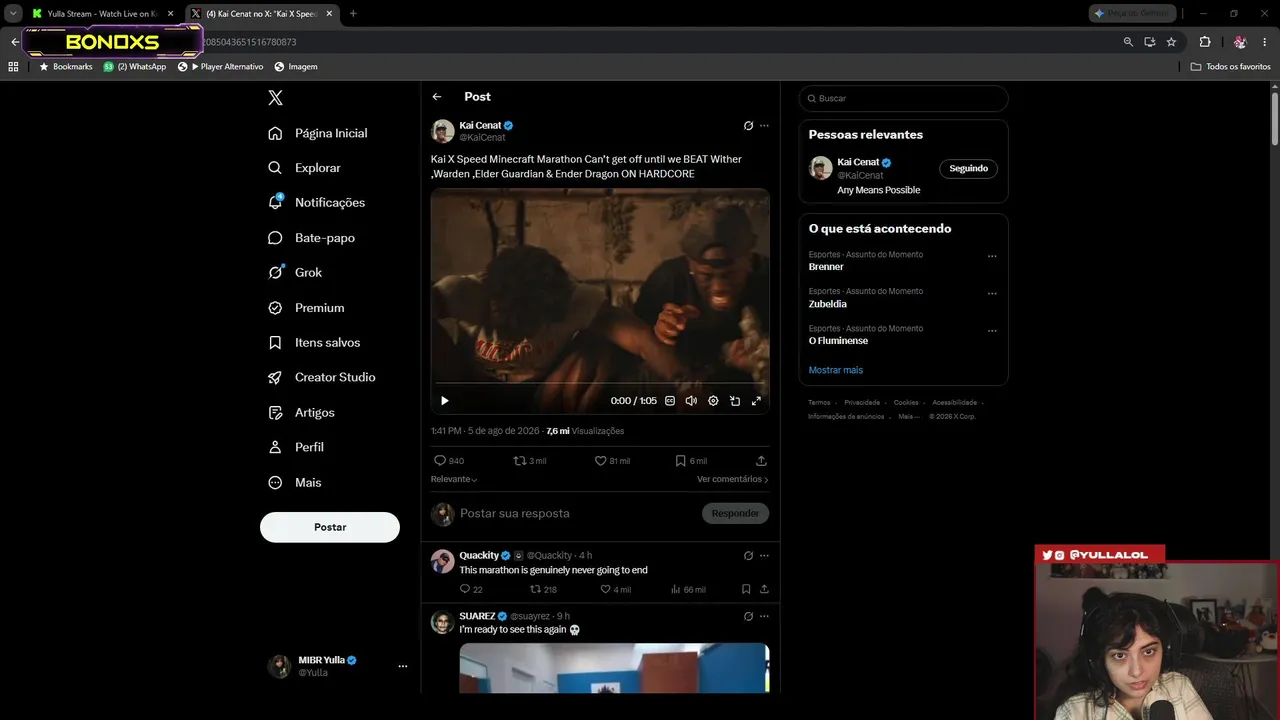Go back using the Post header arrow
Viewport: 1280px width, 720px height.
coord(437,97)
